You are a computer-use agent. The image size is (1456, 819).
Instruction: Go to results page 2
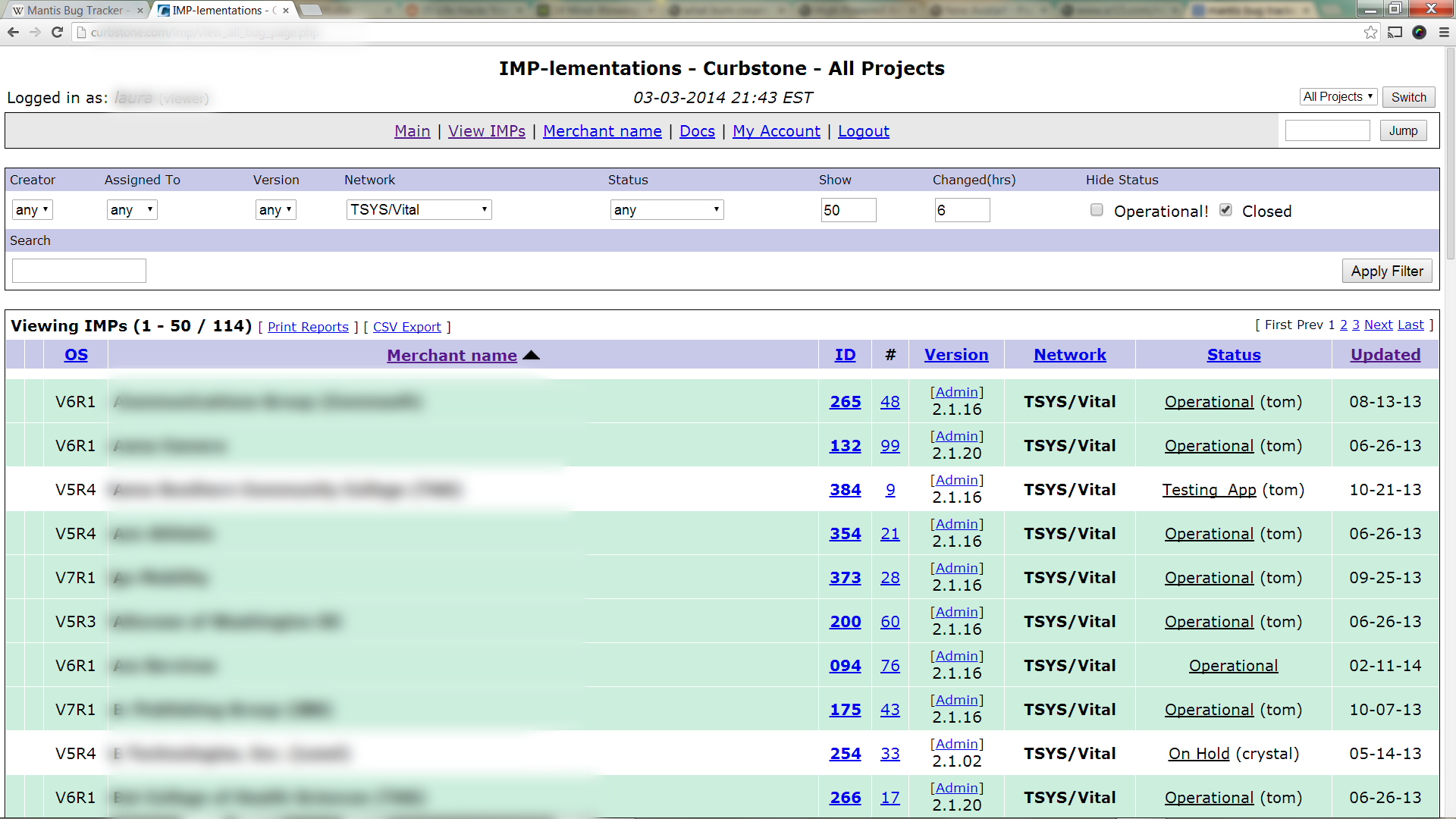pos(1344,325)
